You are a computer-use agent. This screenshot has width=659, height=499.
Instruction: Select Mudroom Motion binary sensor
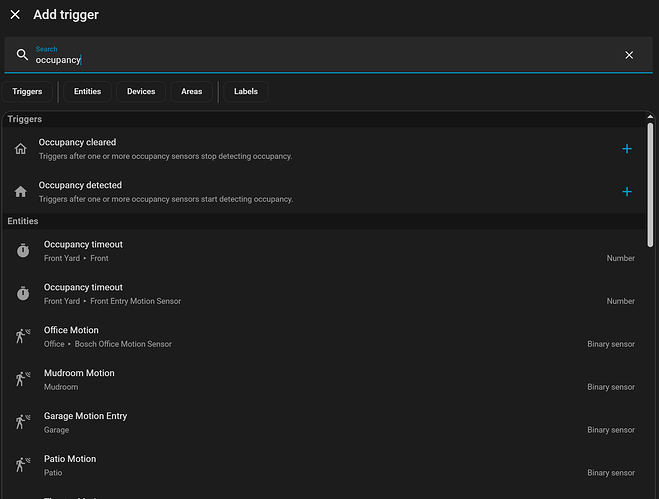(300, 380)
